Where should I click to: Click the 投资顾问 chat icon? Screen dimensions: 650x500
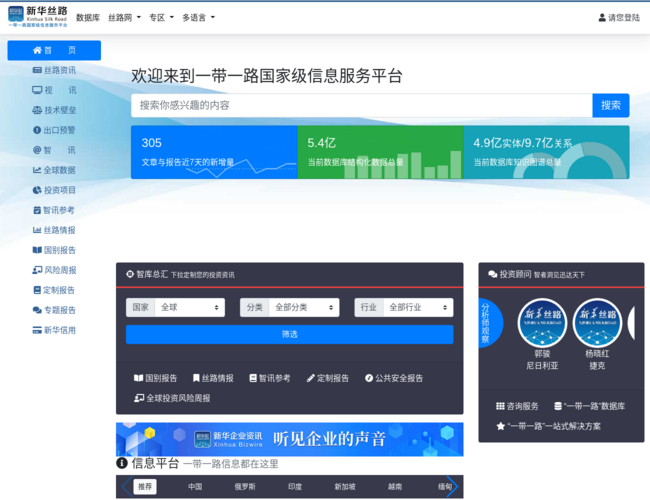(x=492, y=274)
